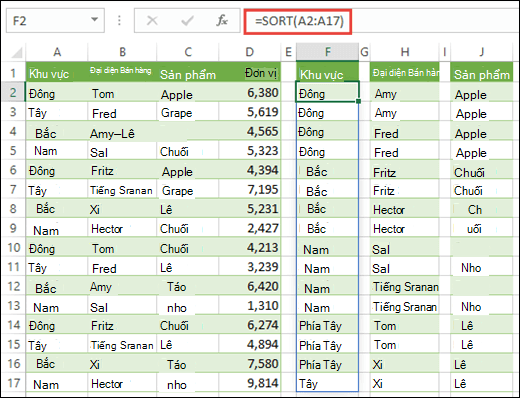
Task: Select cell with value 2,427
Action: 249,228
